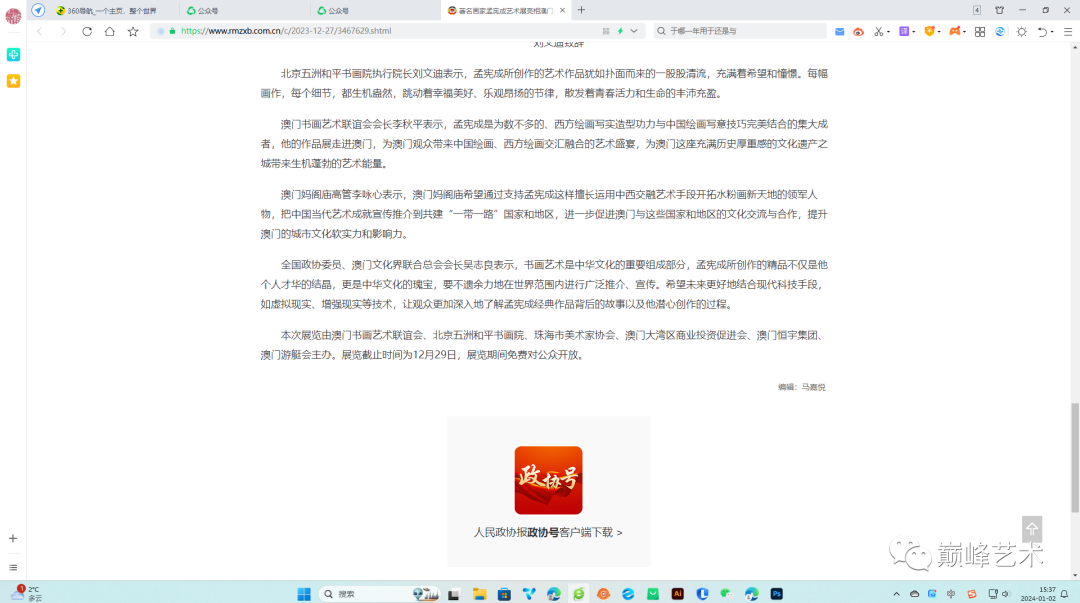Open the browser settings gear
This screenshot has height=603, width=1080.
tap(1019, 31)
